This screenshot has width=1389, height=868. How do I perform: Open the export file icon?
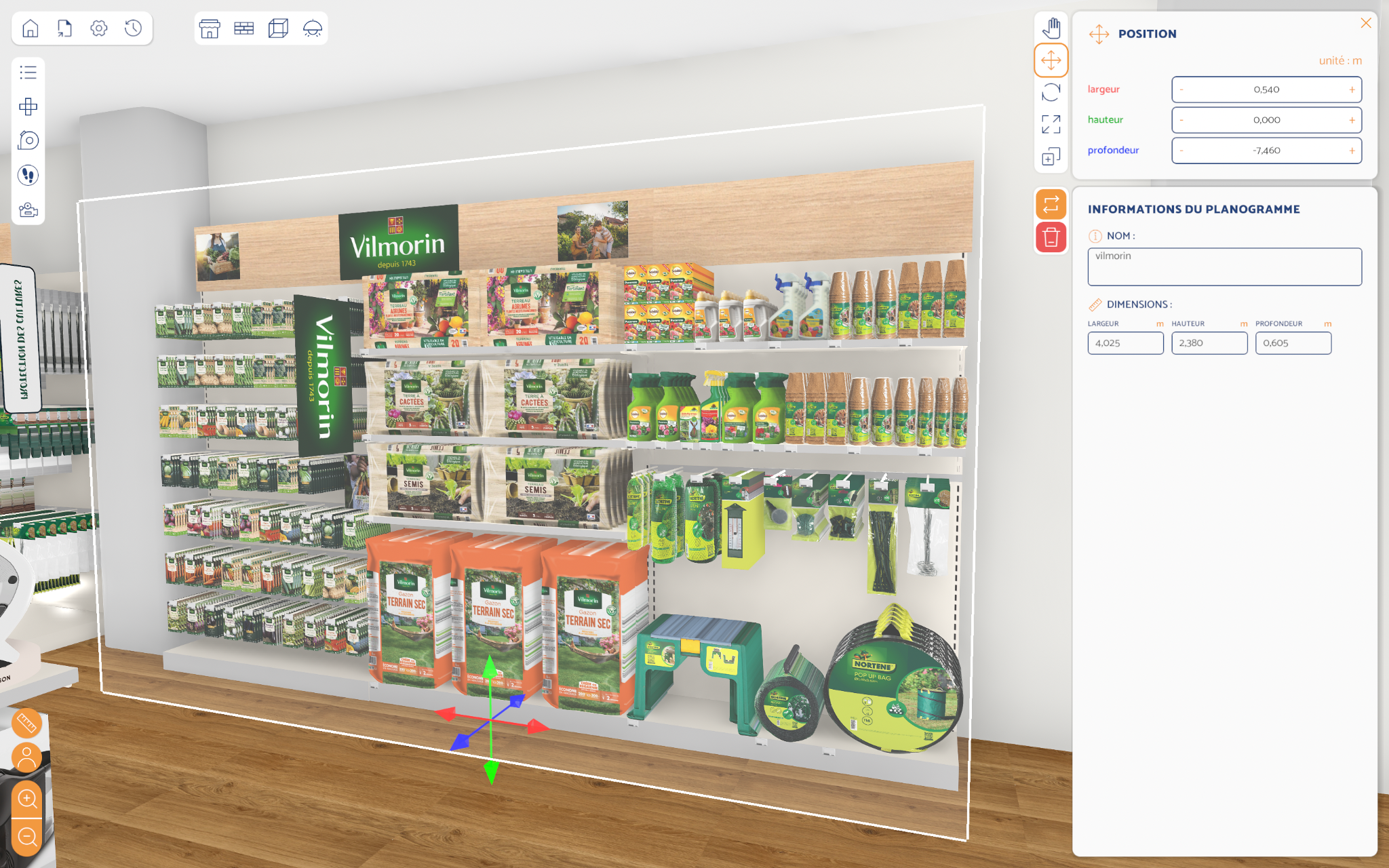(x=64, y=28)
